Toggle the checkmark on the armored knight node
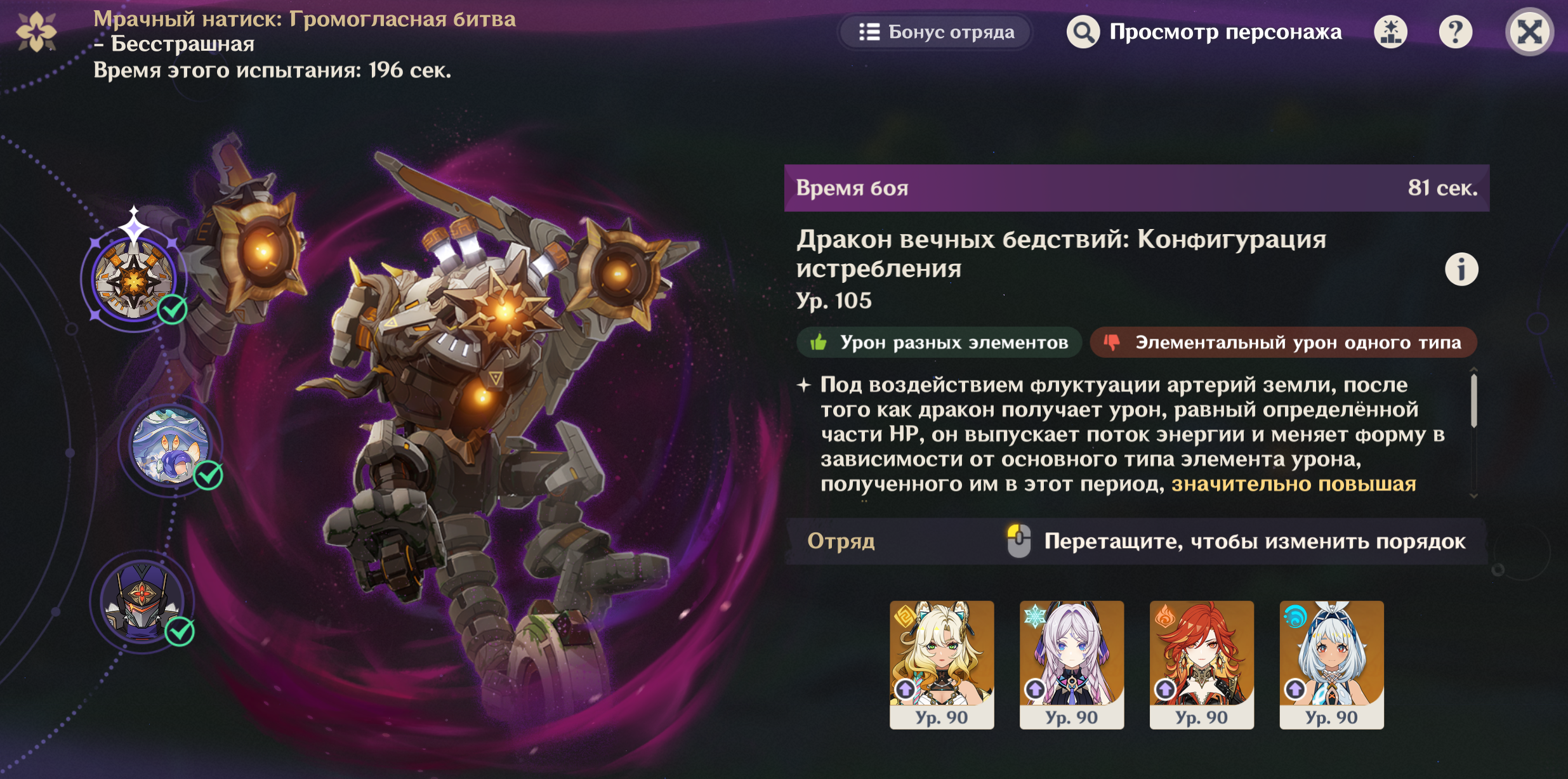Viewport: 1568px width, 779px height. pos(180,631)
